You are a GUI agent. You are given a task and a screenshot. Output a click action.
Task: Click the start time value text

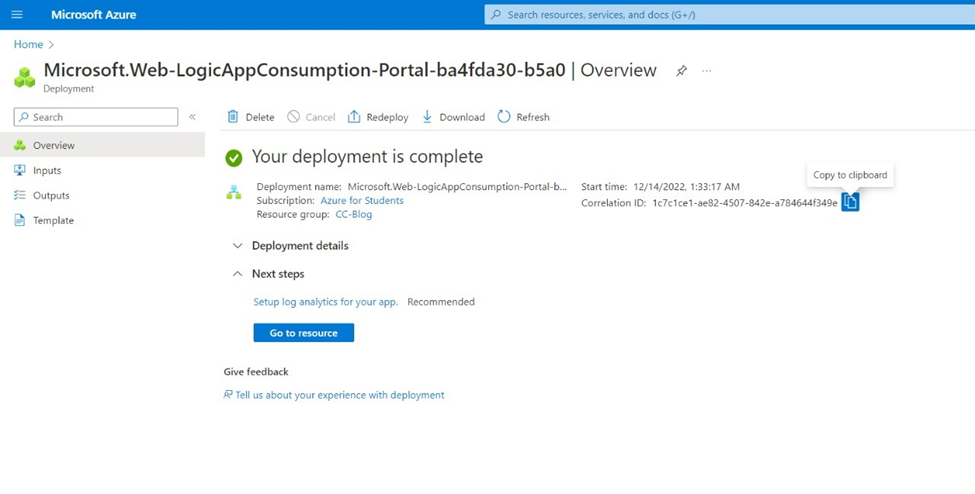686,187
